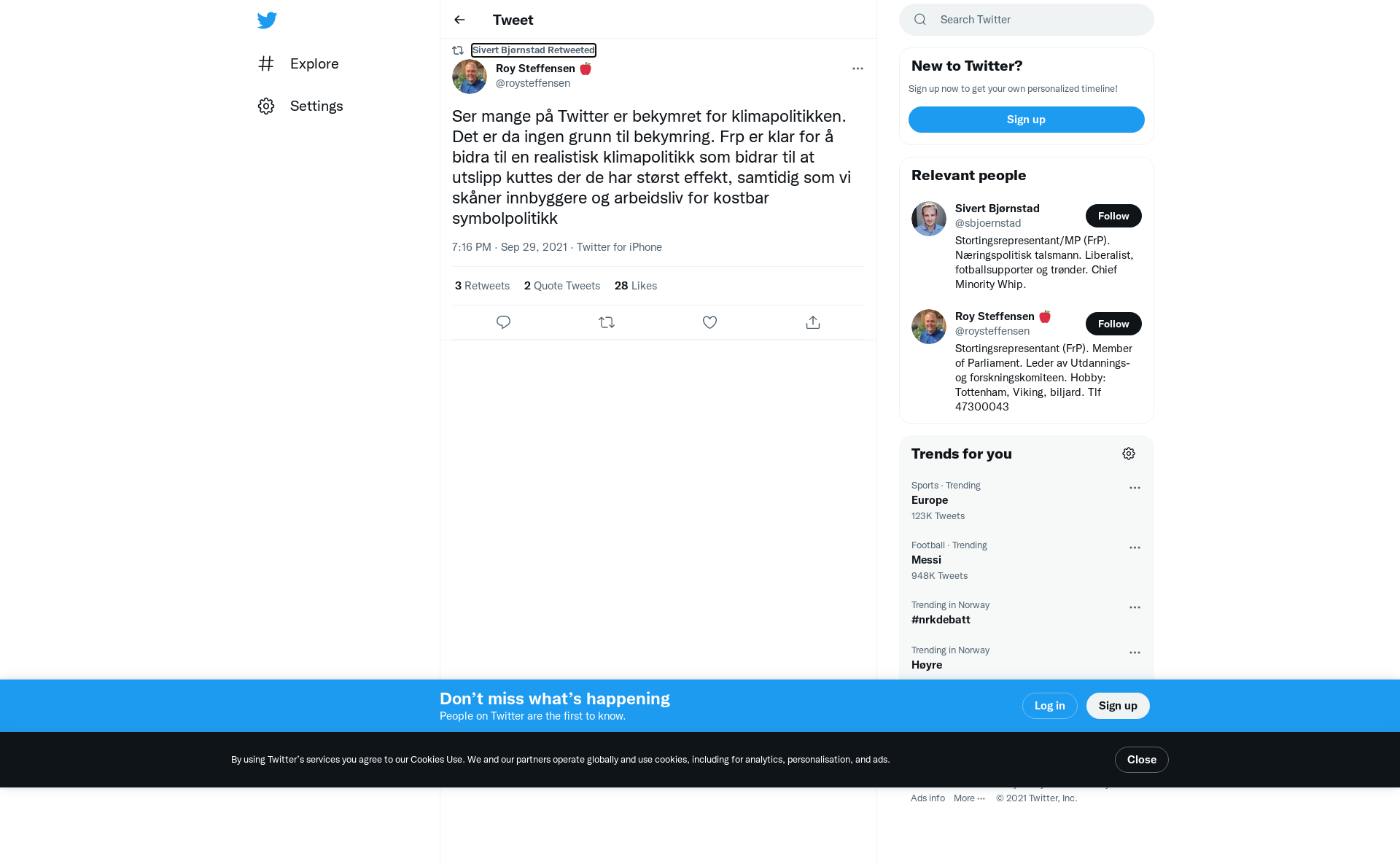Click the Twitter bird logo
The width and height of the screenshot is (1400, 864).
tap(267, 20)
